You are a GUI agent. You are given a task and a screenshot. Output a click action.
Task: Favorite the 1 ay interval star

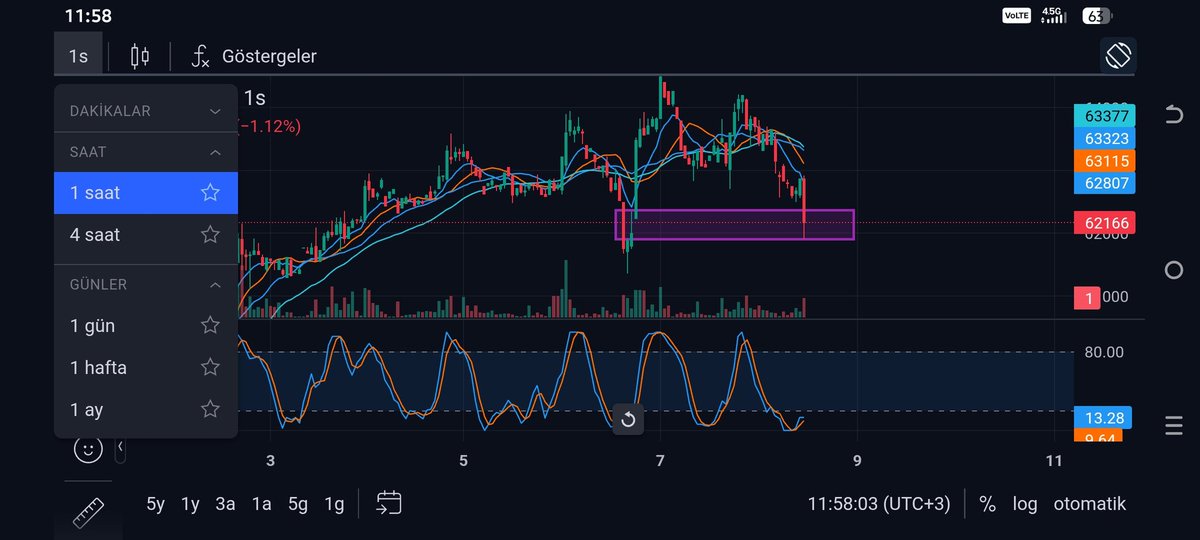click(x=210, y=409)
